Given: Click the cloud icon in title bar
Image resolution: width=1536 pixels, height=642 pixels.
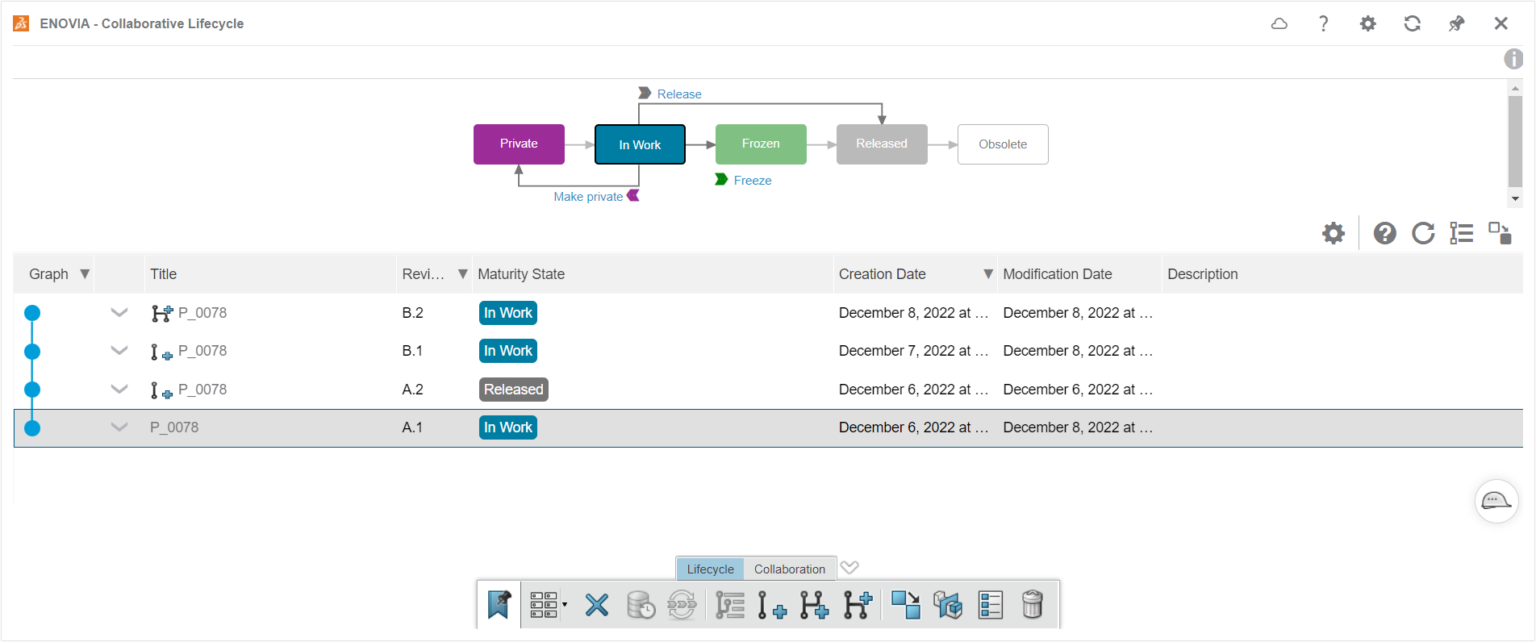Looking at the screenshot, I should [1279, 24].
